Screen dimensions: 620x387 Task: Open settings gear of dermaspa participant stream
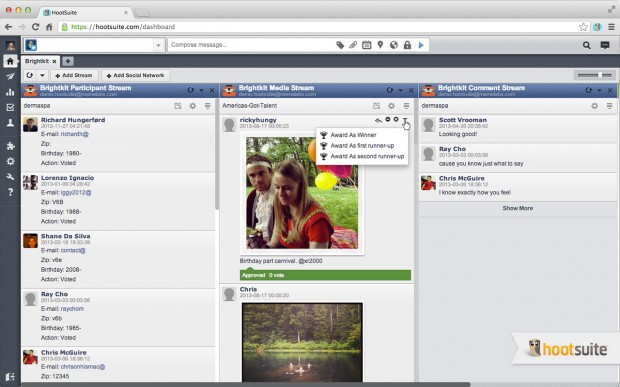point(193,106)
